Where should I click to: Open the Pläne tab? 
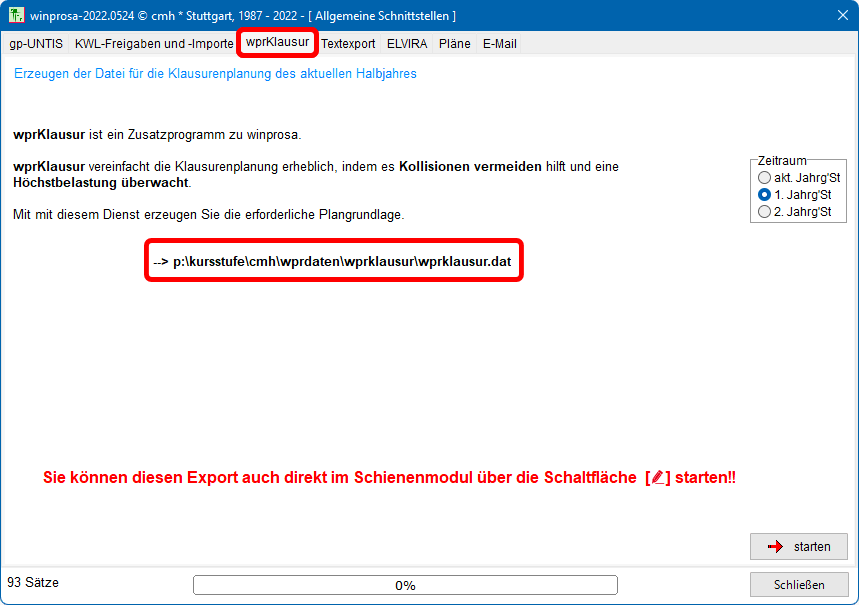pyautogui.click(x=455, y=44)
